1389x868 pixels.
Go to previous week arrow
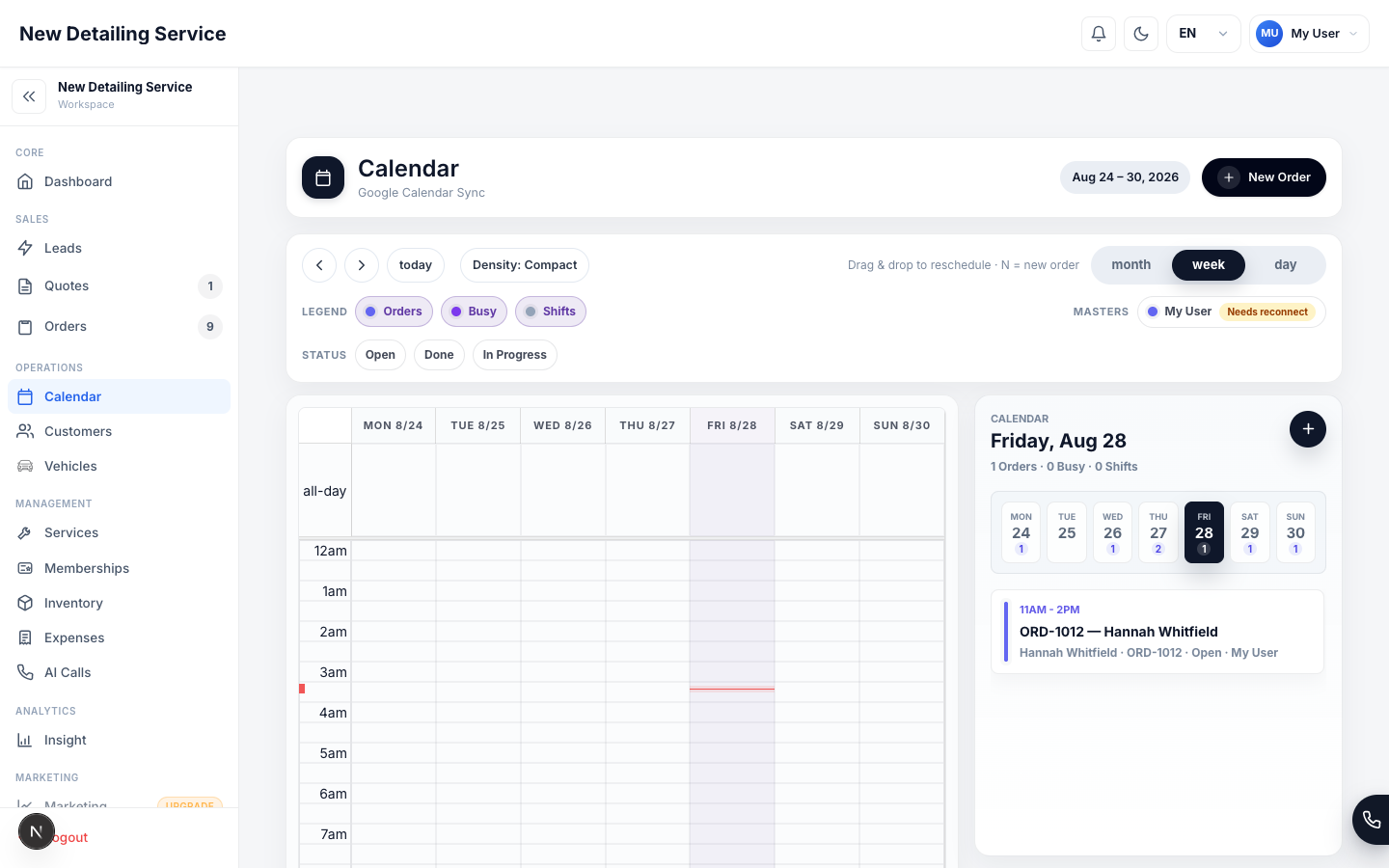point(319,265)
